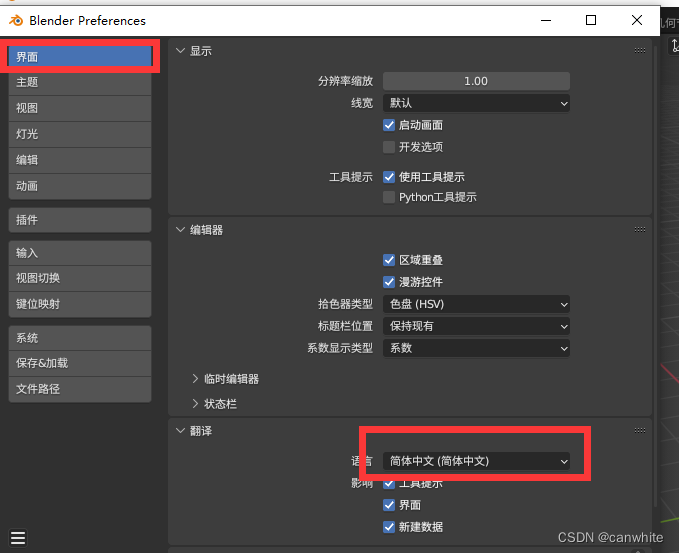The height and width of the screenshot is (553, 679).
Task: Open the 输入 tab
Action: [80, 253]
